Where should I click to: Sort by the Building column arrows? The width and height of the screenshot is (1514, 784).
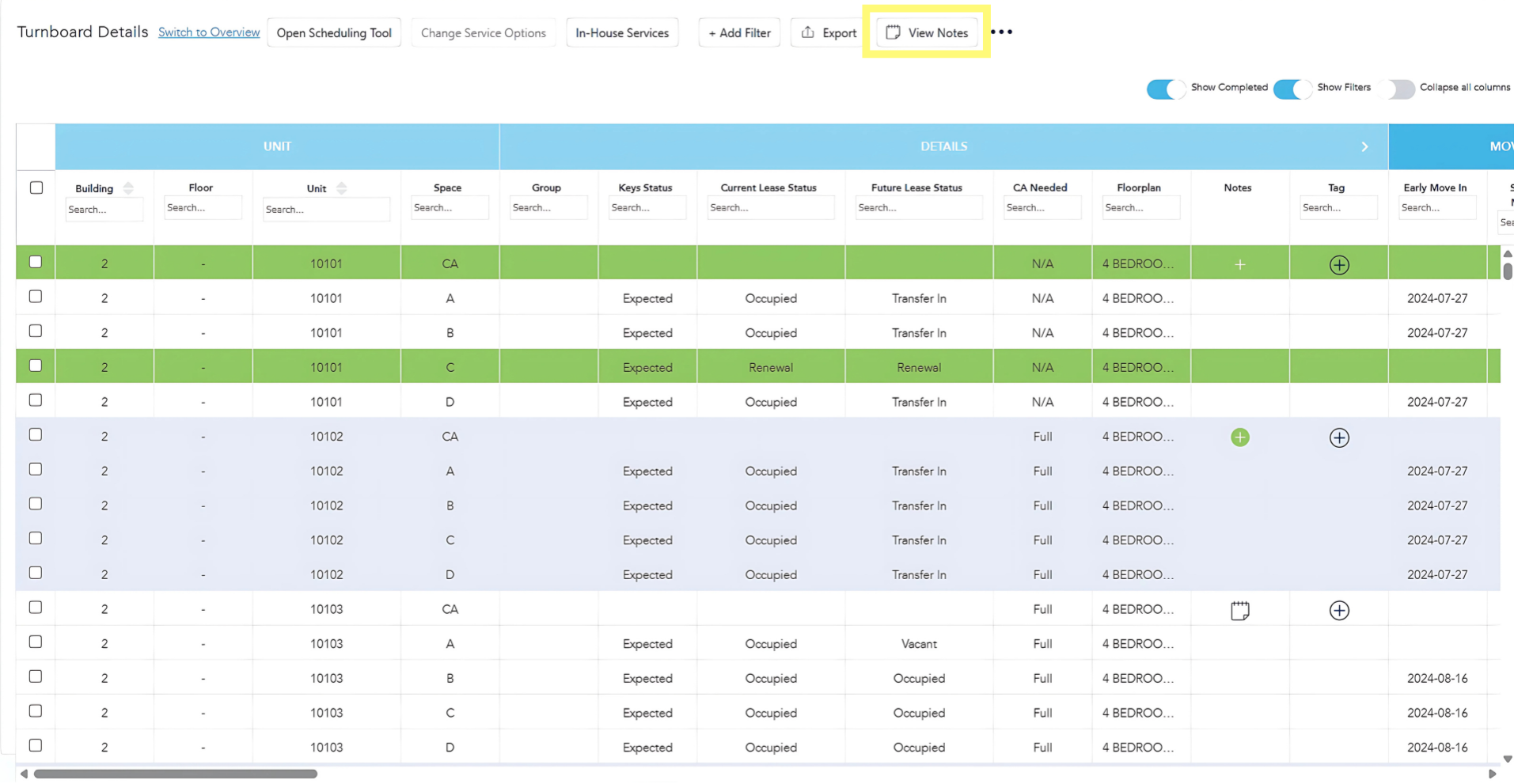[x=128, y=188]
